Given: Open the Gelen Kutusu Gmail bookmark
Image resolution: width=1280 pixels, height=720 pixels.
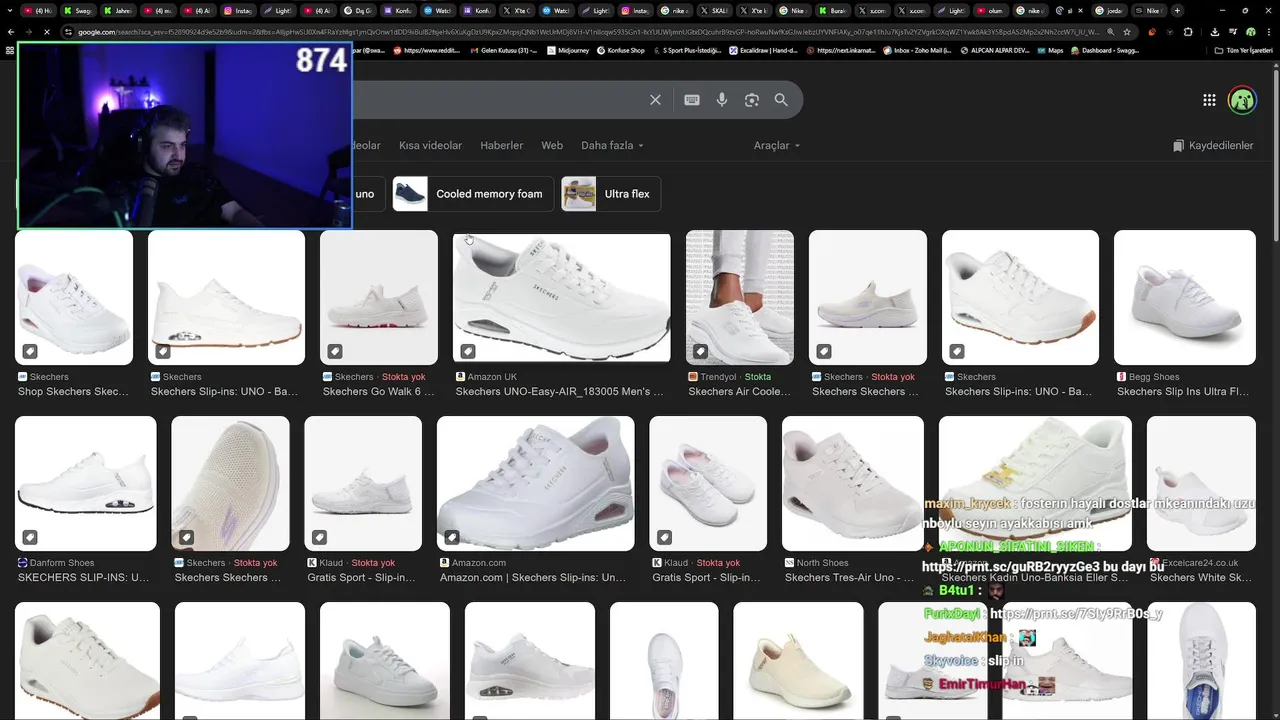Looking at the screenshot, I should point(503,50).
